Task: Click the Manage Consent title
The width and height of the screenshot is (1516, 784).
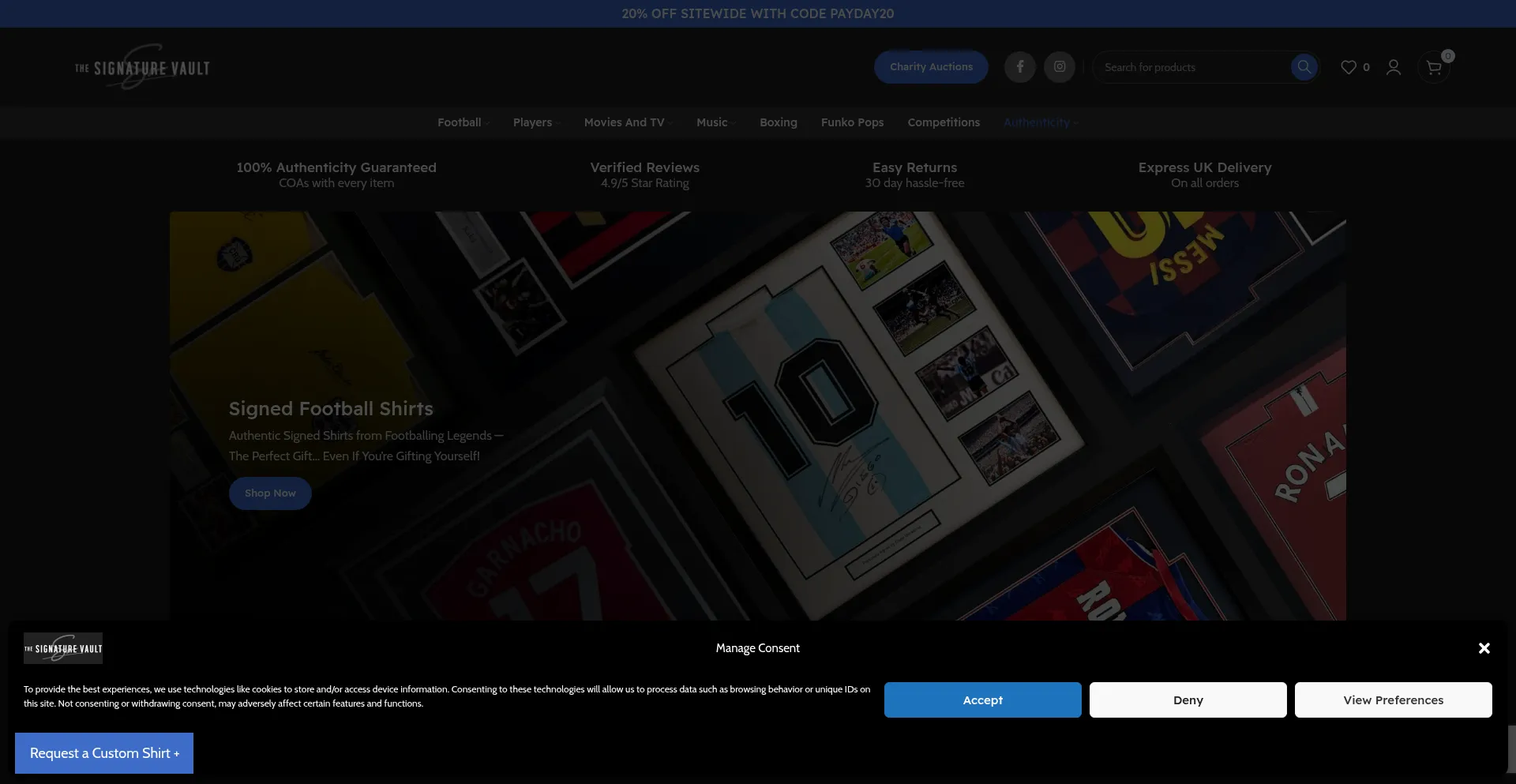Action: click(758, 648)
